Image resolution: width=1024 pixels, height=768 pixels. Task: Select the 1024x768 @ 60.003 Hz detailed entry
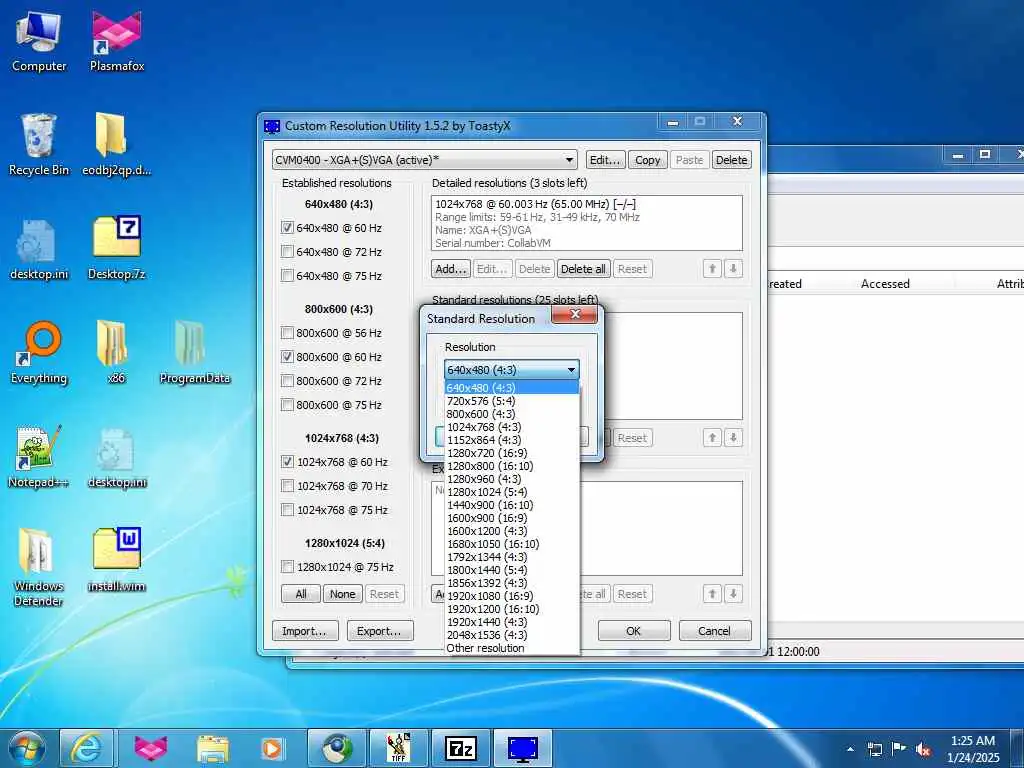(586, 204)
